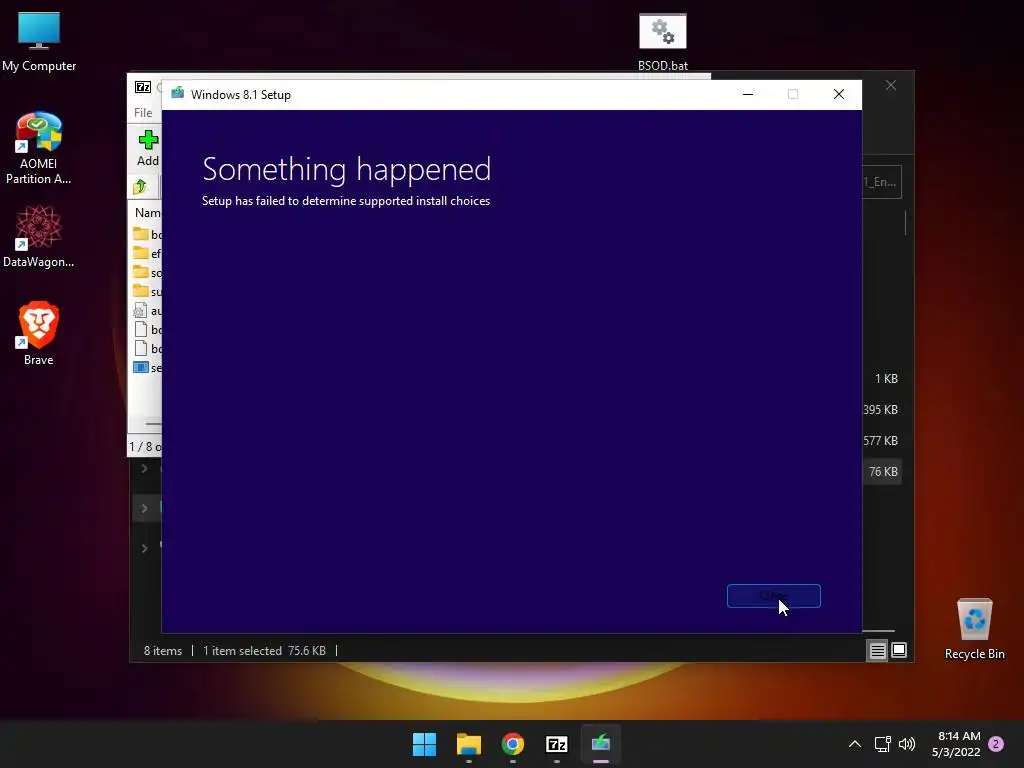Click the Name column header in 7-Zip
This screenshot has height=768, width=1024.
coord(148,212)
